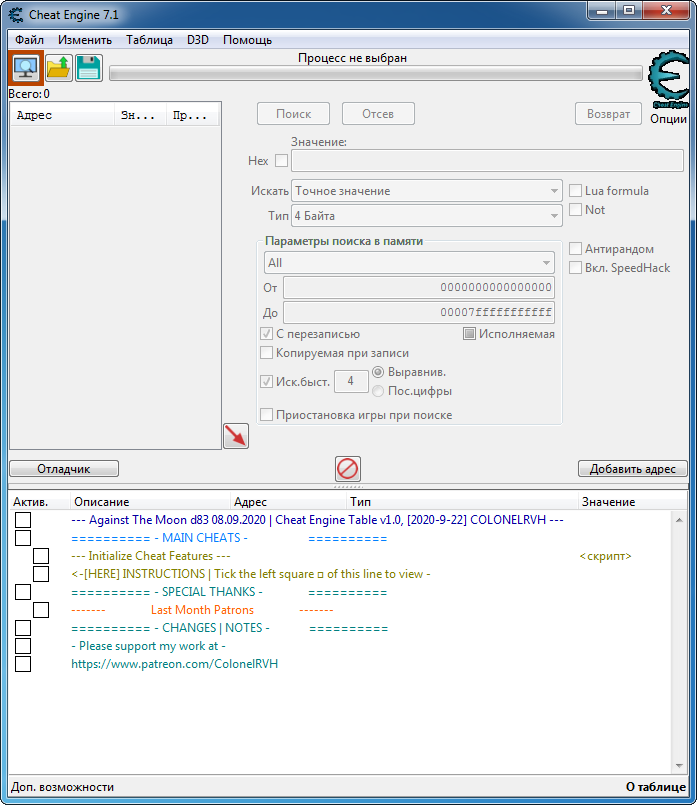Click the open folder load table icon
The image size is (697, 805).
[58, 68]
